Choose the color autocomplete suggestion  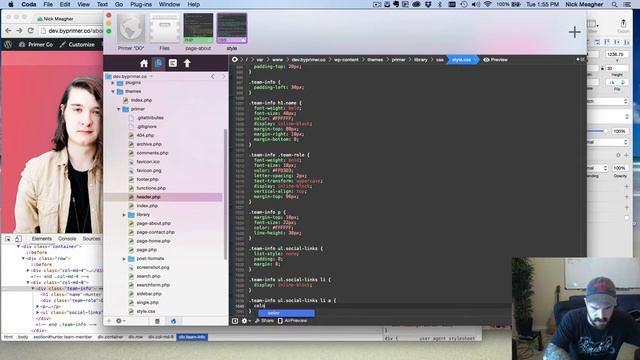pyautogui.click(x=286, y=313)
